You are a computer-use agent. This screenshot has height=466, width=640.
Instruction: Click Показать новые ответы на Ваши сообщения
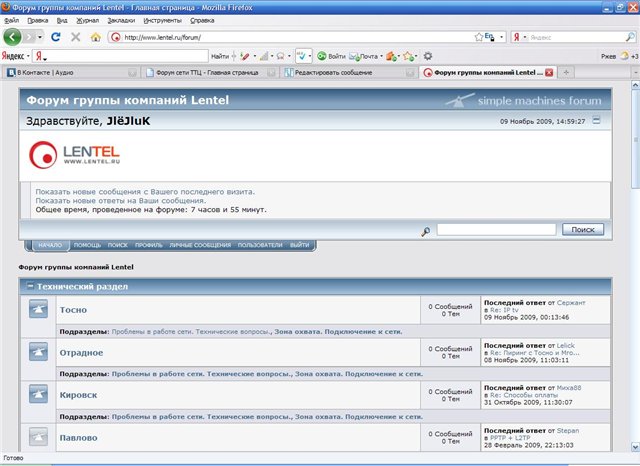click(x=120, y=200)
